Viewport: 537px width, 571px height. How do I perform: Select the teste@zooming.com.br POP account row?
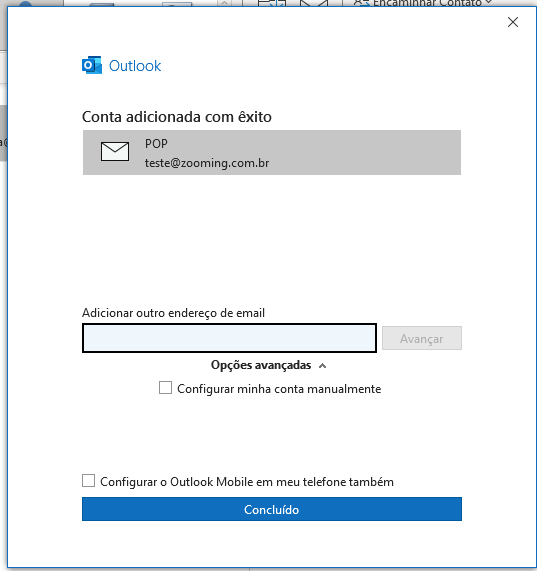click(272, 152)
